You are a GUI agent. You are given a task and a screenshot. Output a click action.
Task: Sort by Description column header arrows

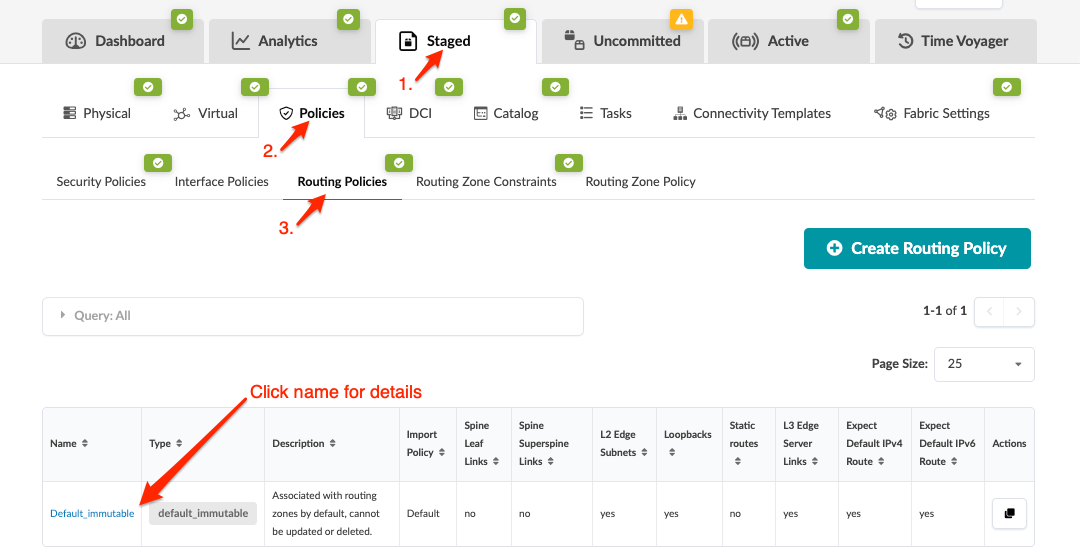tap(333, 443)
